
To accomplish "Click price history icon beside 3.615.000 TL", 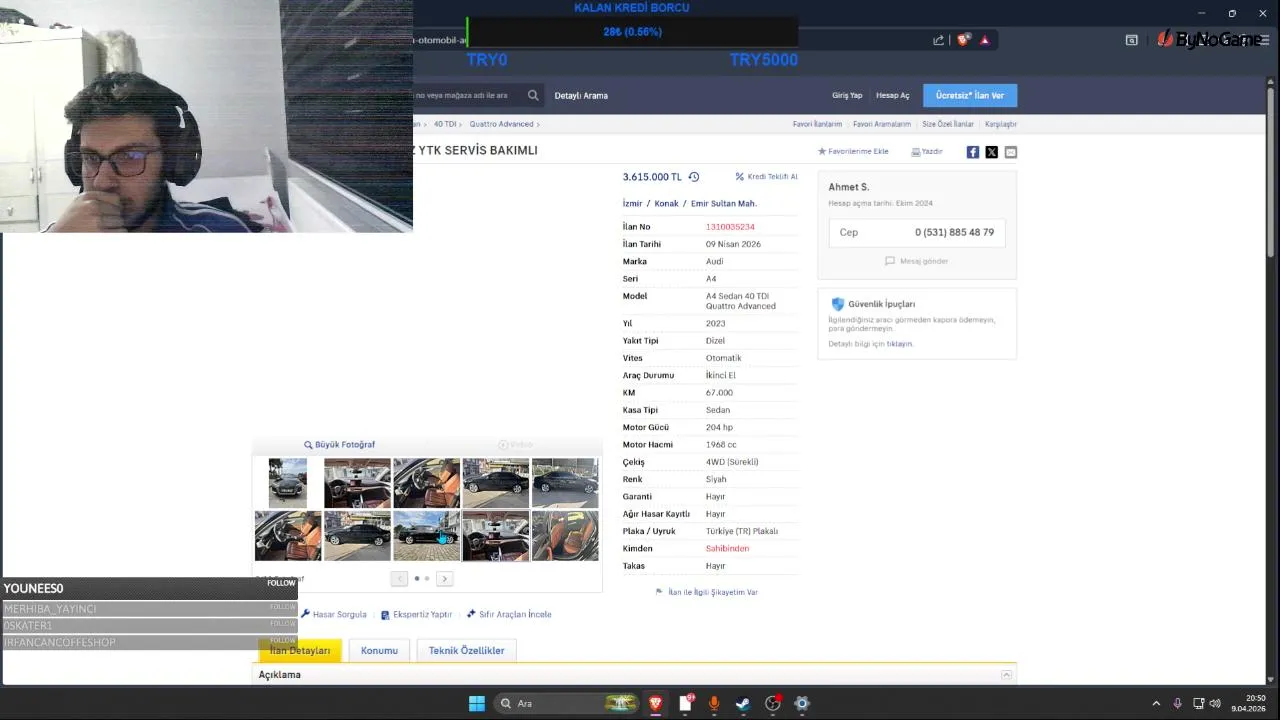I will [x=693, y=177].
